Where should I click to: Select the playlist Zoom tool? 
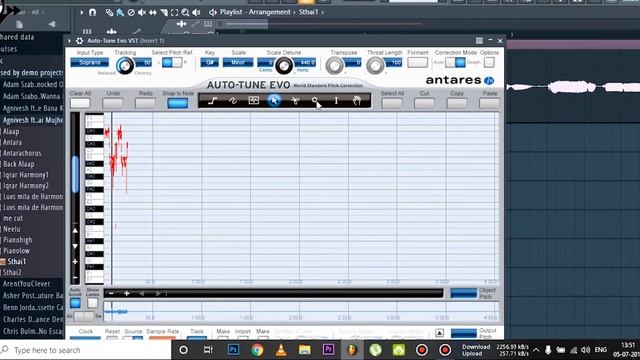(185, 13)
